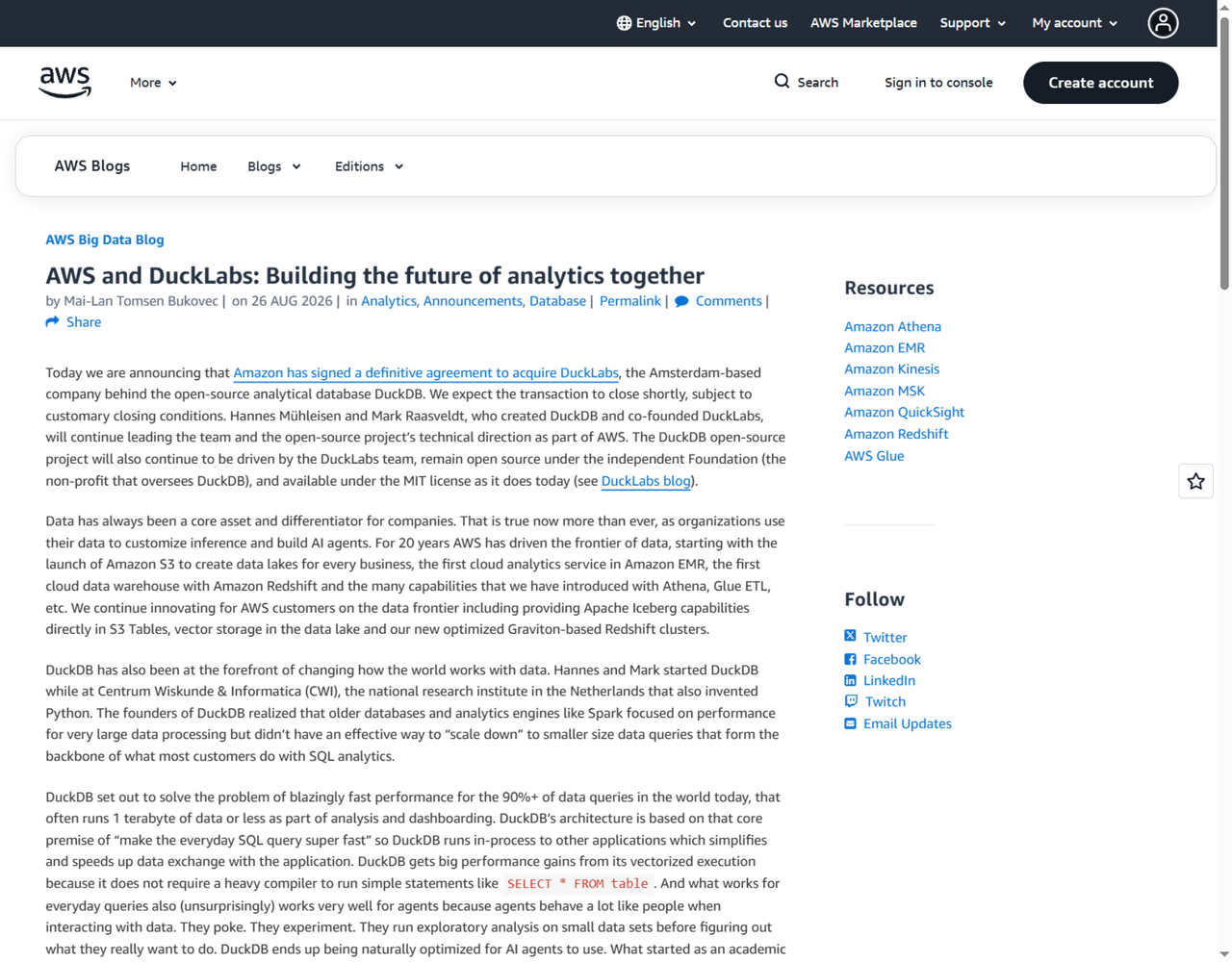Viewport: 1232px width, 962px height.
Task: Click Sign in to console
Action: pyautogui.click(x=938, y=83)
